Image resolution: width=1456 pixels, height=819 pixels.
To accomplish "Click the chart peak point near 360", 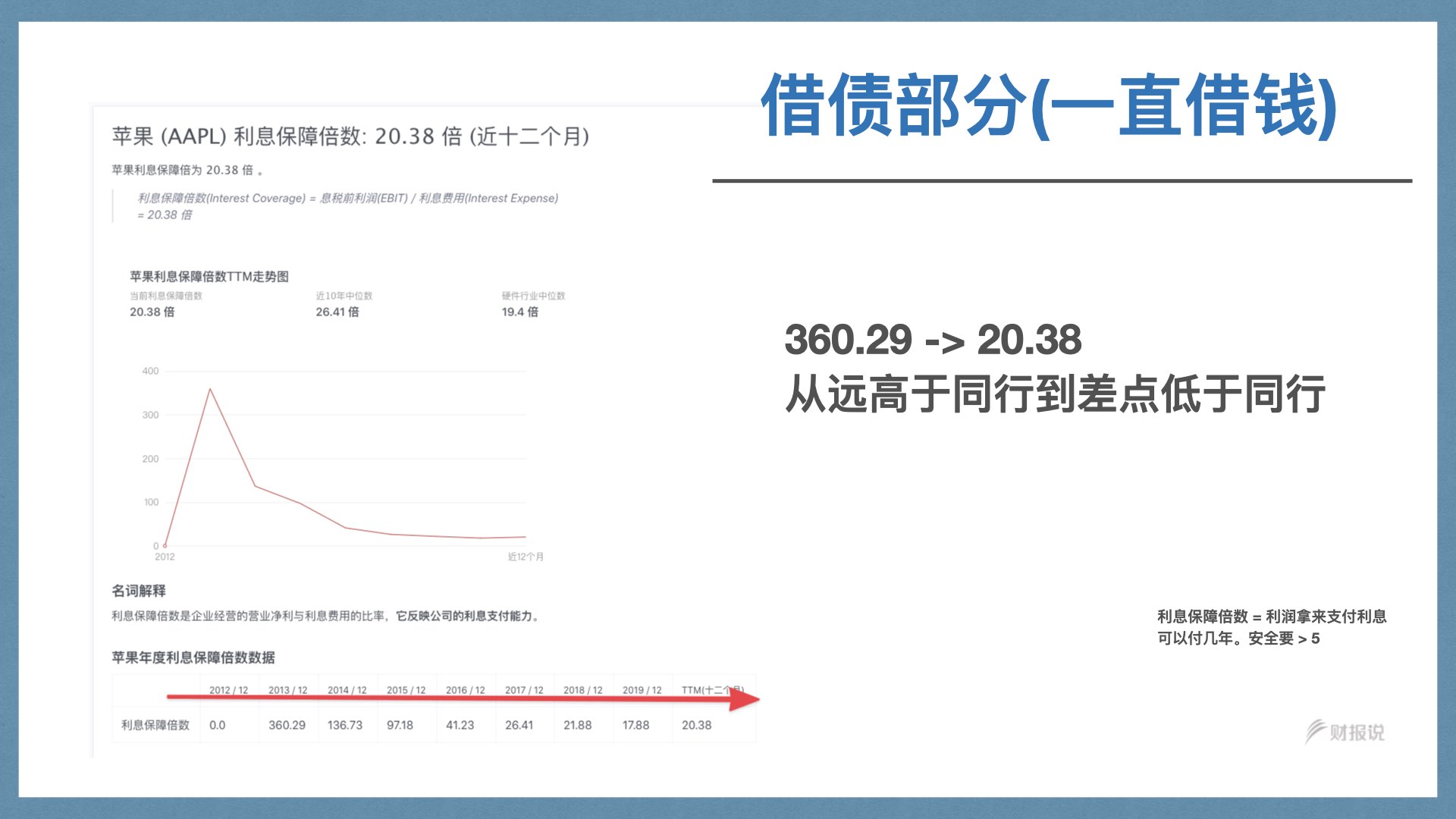I will 210,390.
